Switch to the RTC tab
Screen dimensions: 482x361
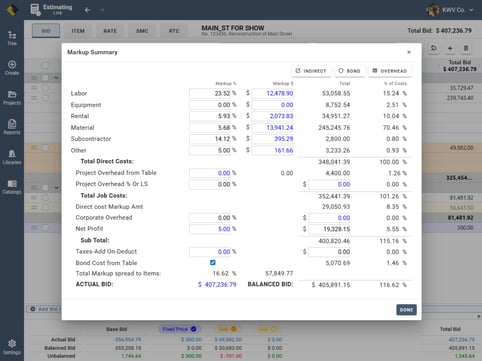click(174, 31)
